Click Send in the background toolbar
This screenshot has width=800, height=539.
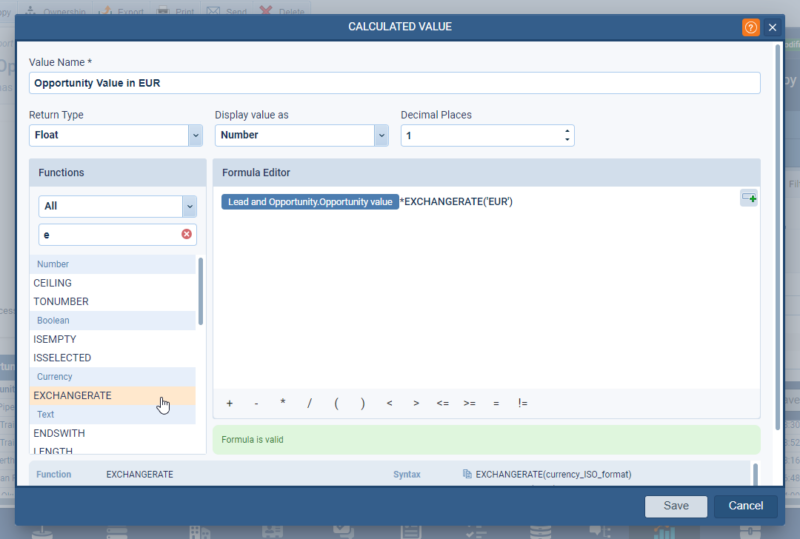coord(228,11)
